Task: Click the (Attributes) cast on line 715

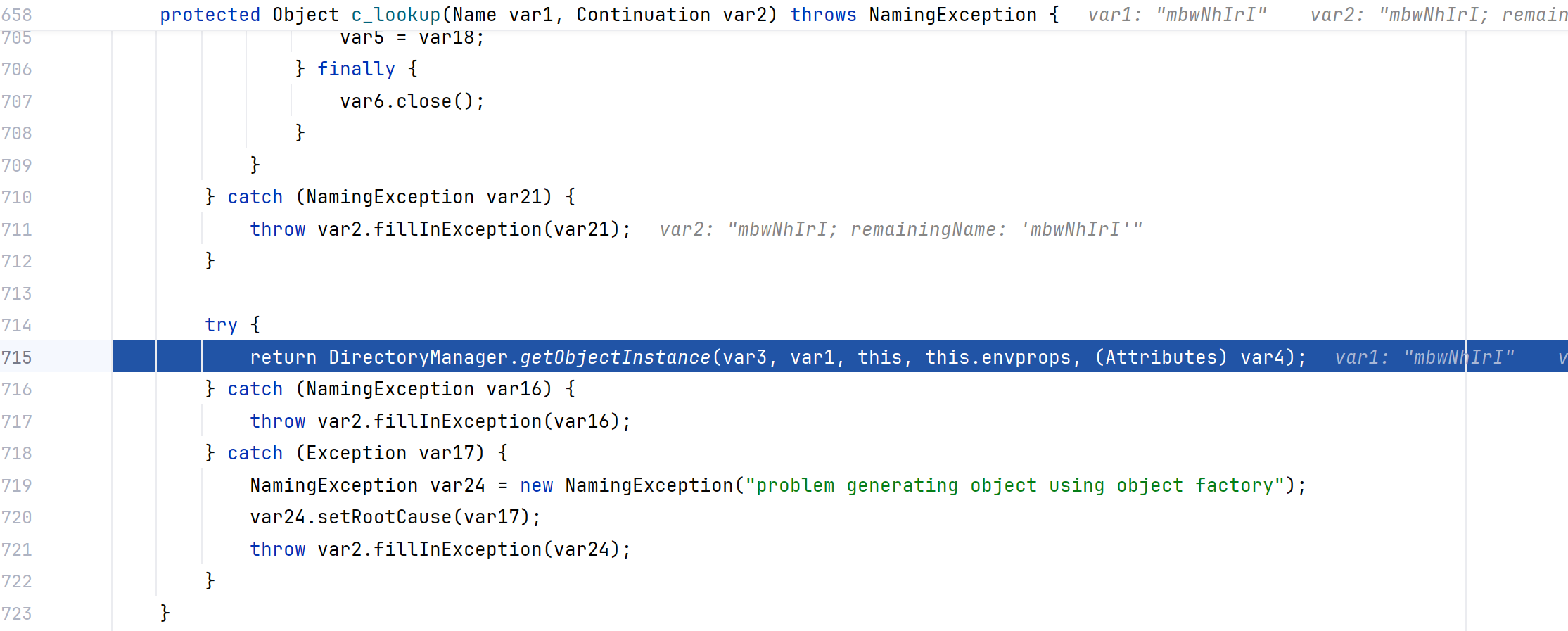Action: 1161,357
